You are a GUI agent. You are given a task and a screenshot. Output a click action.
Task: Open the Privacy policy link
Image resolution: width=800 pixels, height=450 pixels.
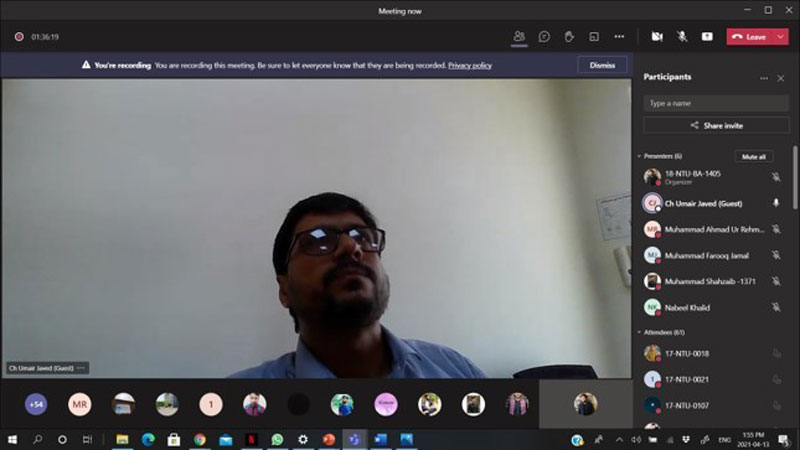pyautogui.click(x=469, y=65)
